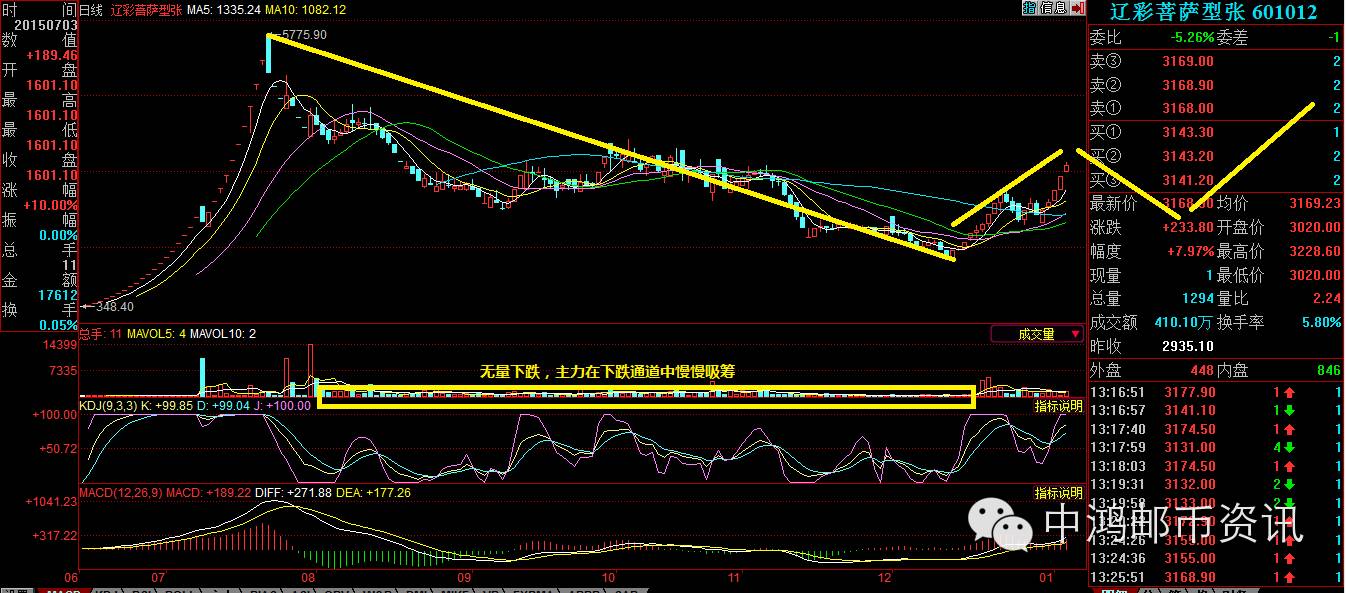Select the 13:16:51 trade tick row
1346x593 pixels.
point(1216,392)
